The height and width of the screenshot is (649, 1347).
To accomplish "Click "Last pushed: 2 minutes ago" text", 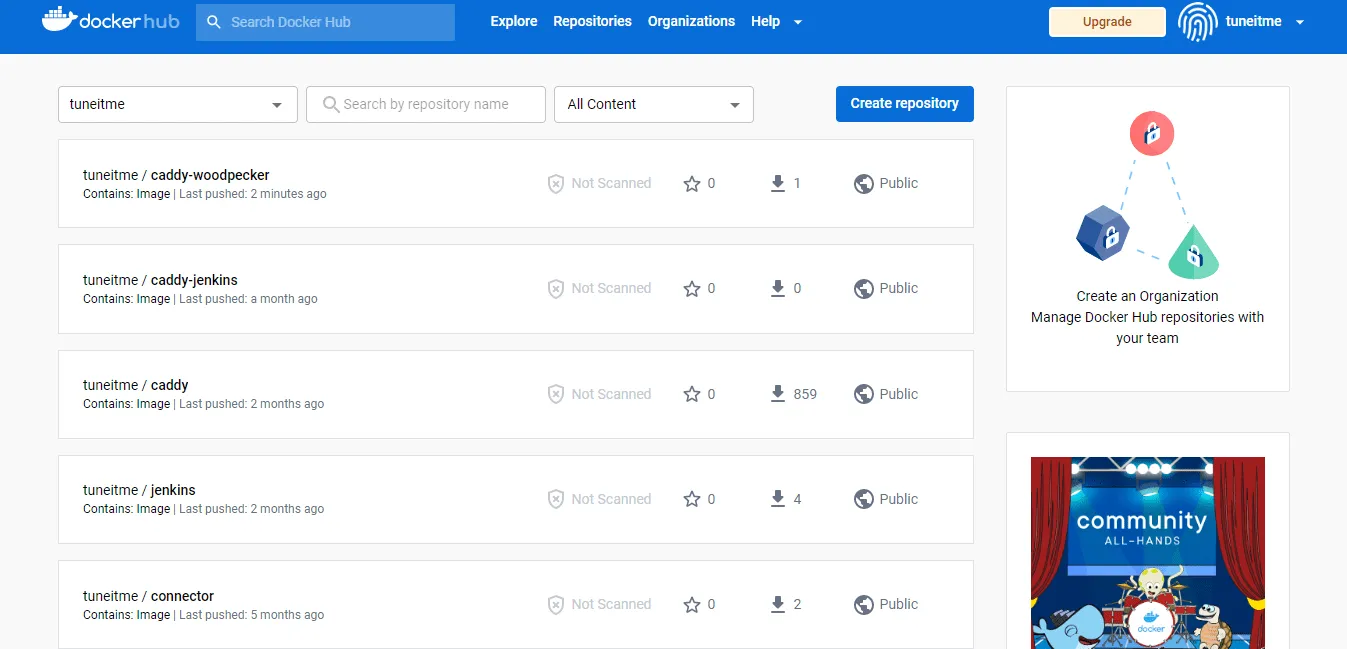I will point(253,194).
